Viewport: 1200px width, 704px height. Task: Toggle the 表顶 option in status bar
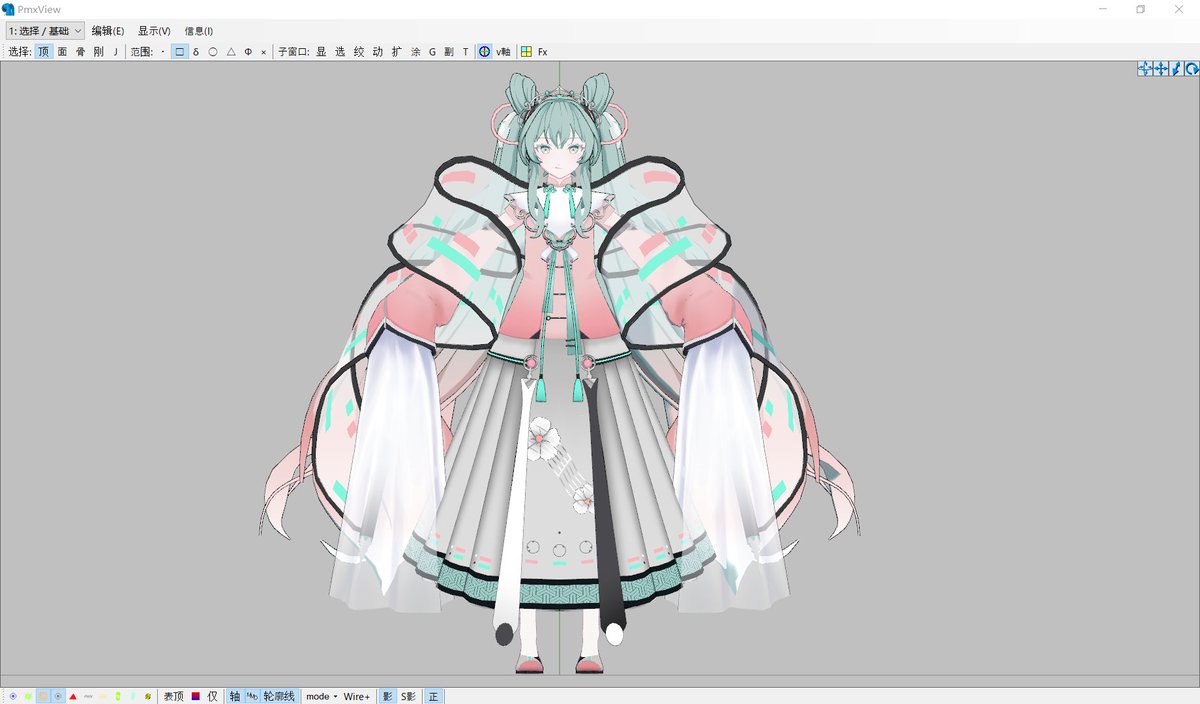click(174, 696)
